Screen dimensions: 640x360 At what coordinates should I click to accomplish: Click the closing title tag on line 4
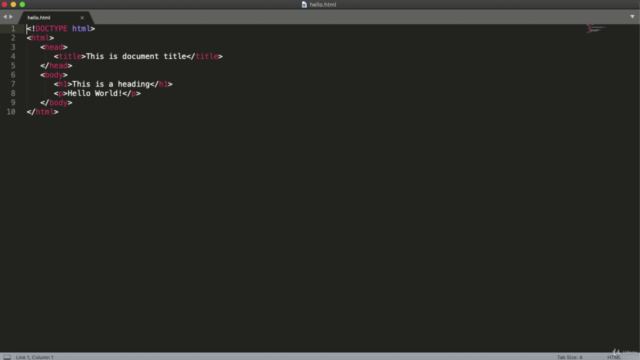[204, 56]
